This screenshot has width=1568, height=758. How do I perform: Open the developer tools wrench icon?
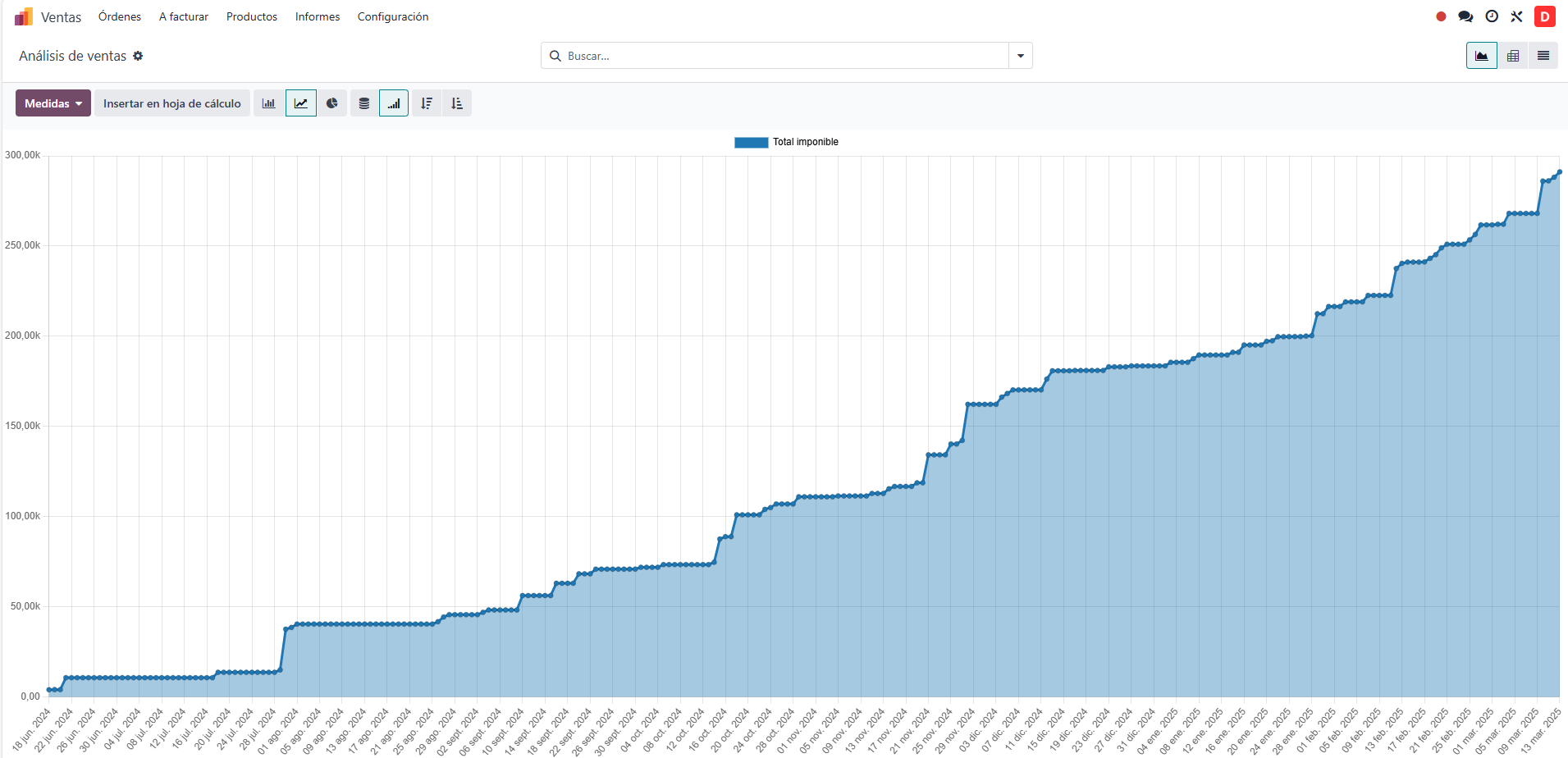point(1516,16)
